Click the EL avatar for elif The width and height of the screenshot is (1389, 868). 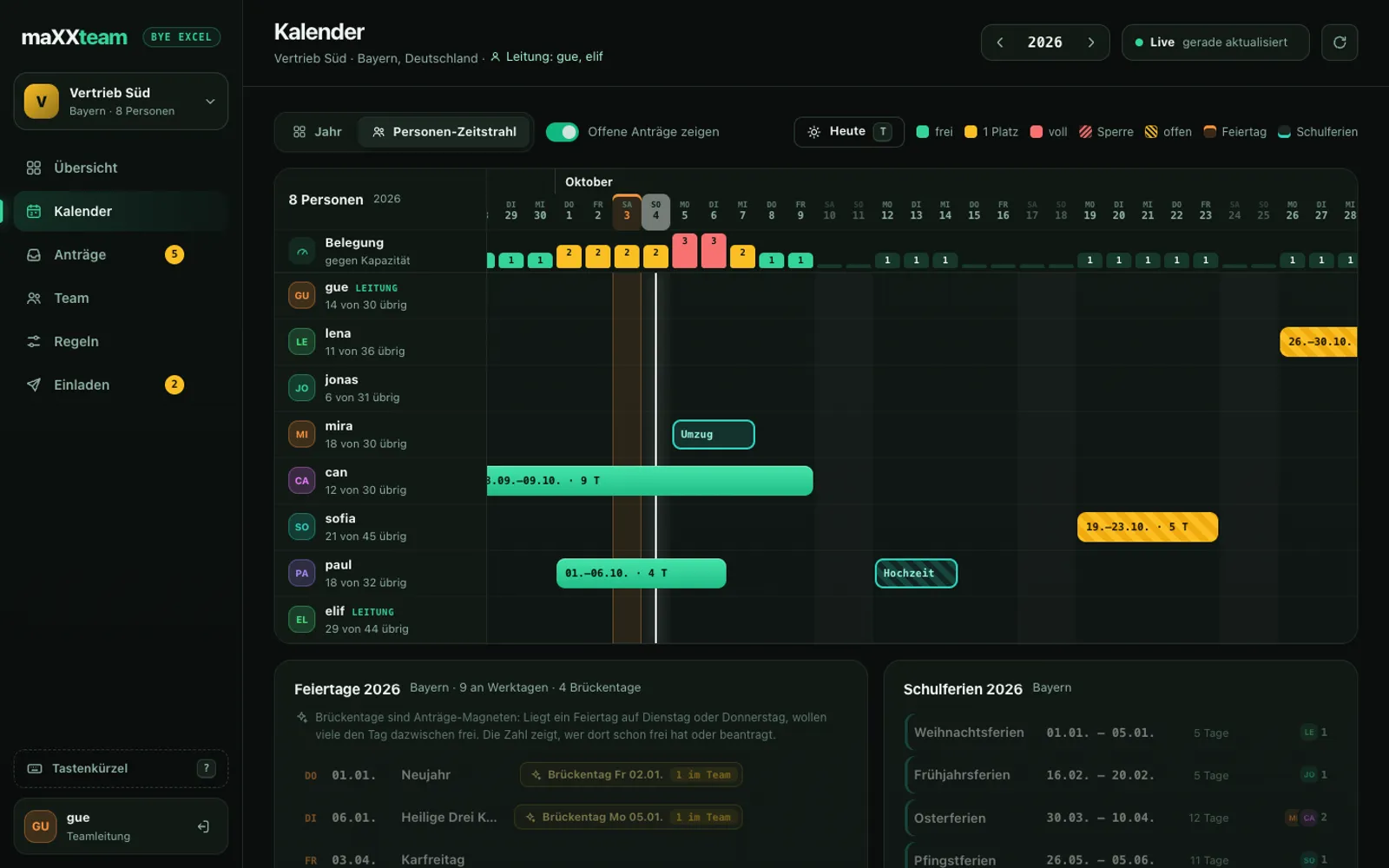(x=302, y=620)
